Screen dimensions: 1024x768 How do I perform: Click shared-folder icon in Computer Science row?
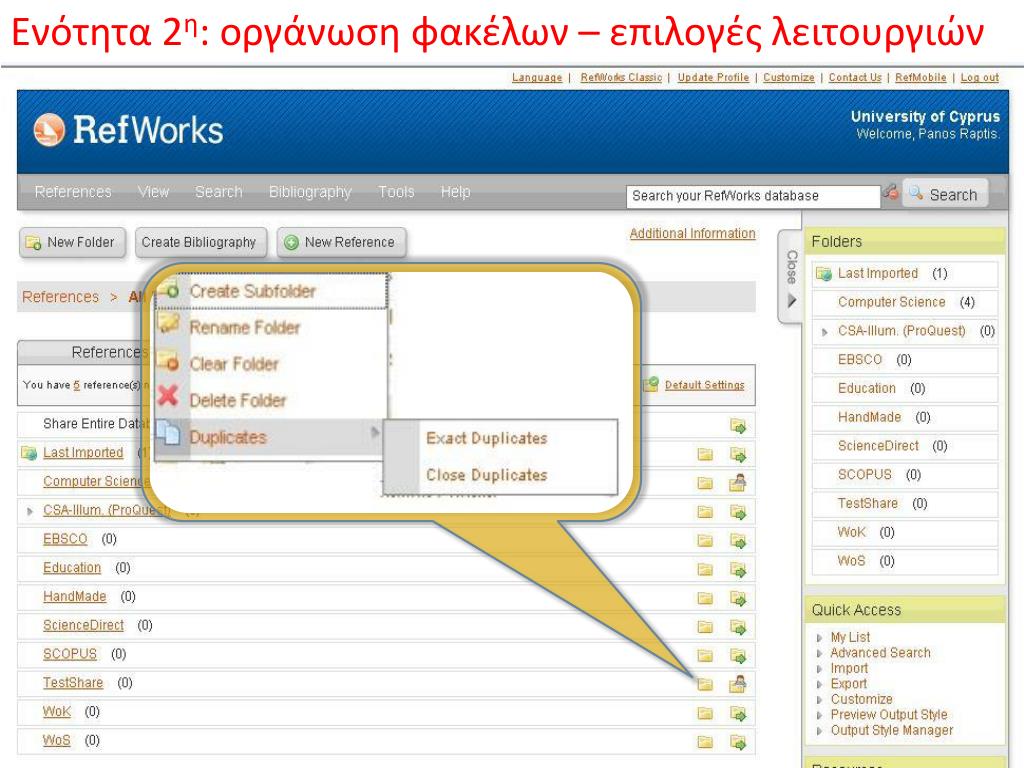(738, 482)
